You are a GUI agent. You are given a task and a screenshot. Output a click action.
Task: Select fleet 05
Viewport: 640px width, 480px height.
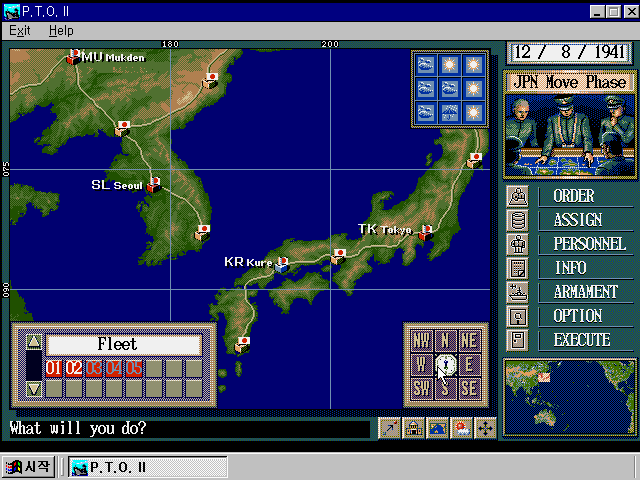(x=134, y=368)
